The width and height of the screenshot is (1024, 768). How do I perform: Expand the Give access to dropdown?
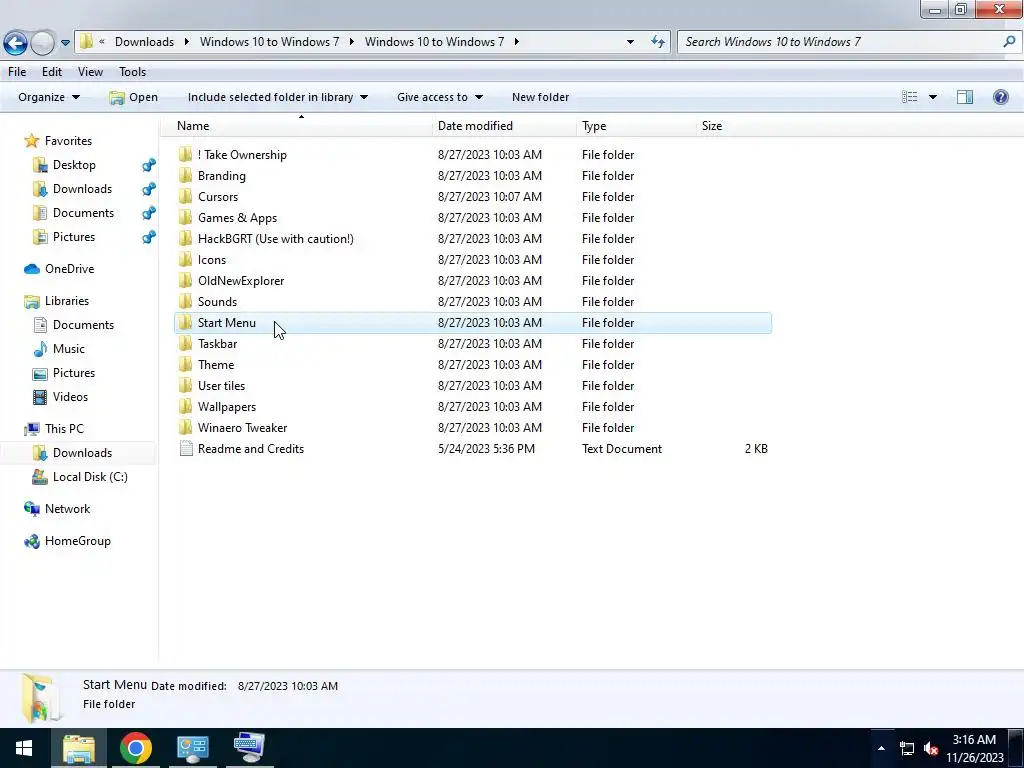(440, 97)
